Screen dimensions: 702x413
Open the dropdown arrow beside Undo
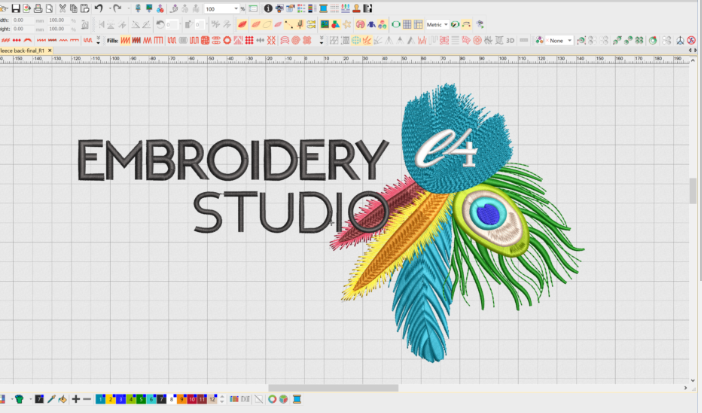(x=109, y=9)
